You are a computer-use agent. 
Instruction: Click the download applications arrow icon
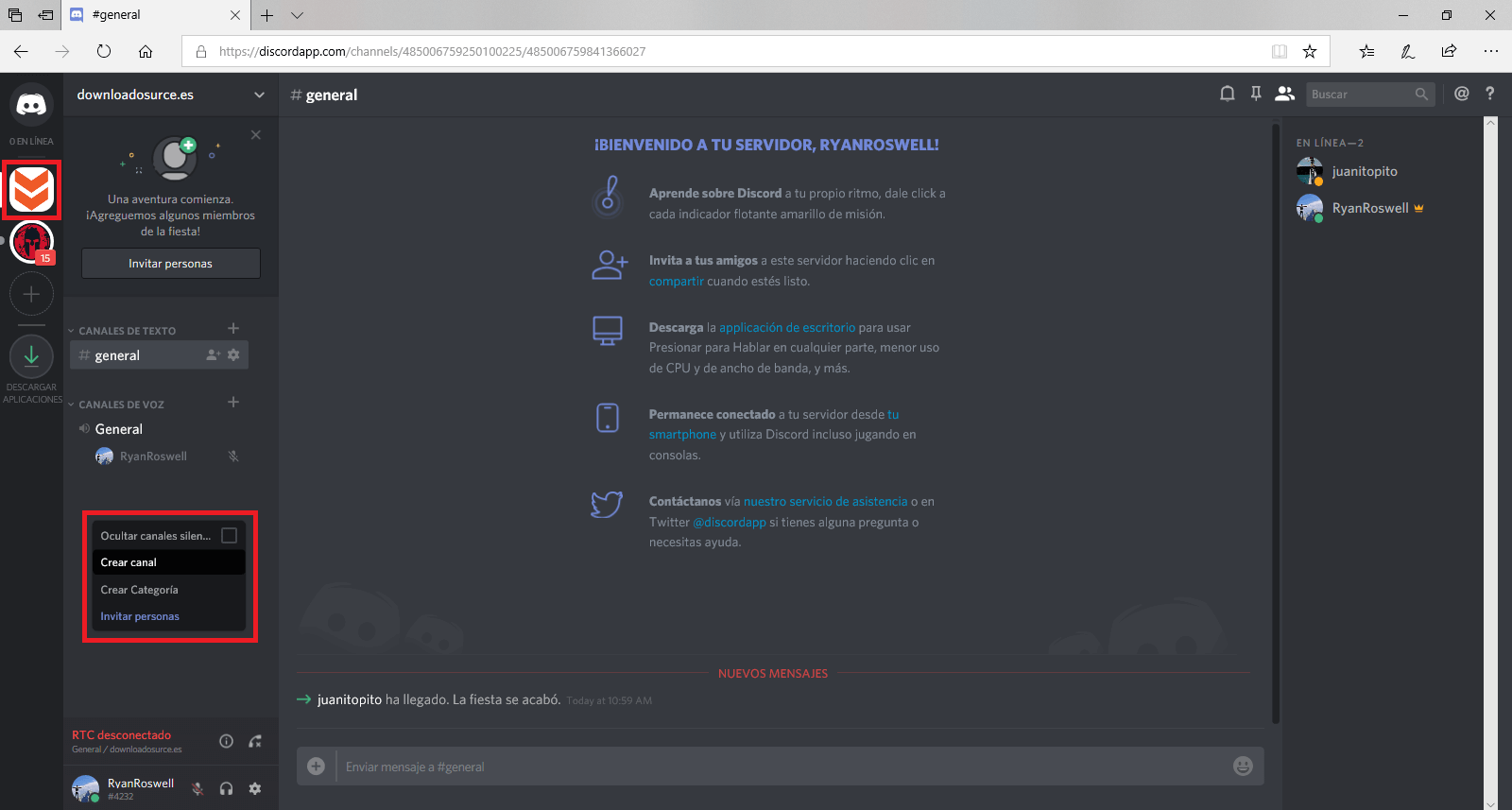[x=31, y=356]
